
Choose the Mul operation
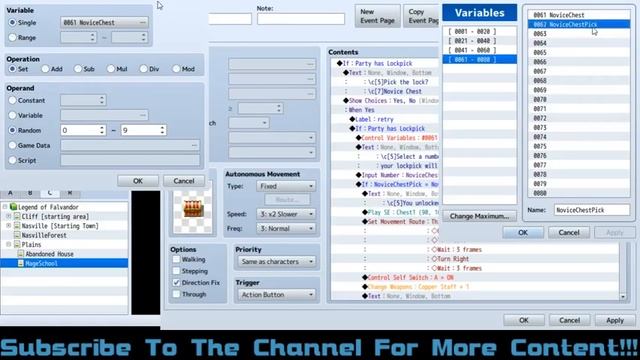[110, 69]
